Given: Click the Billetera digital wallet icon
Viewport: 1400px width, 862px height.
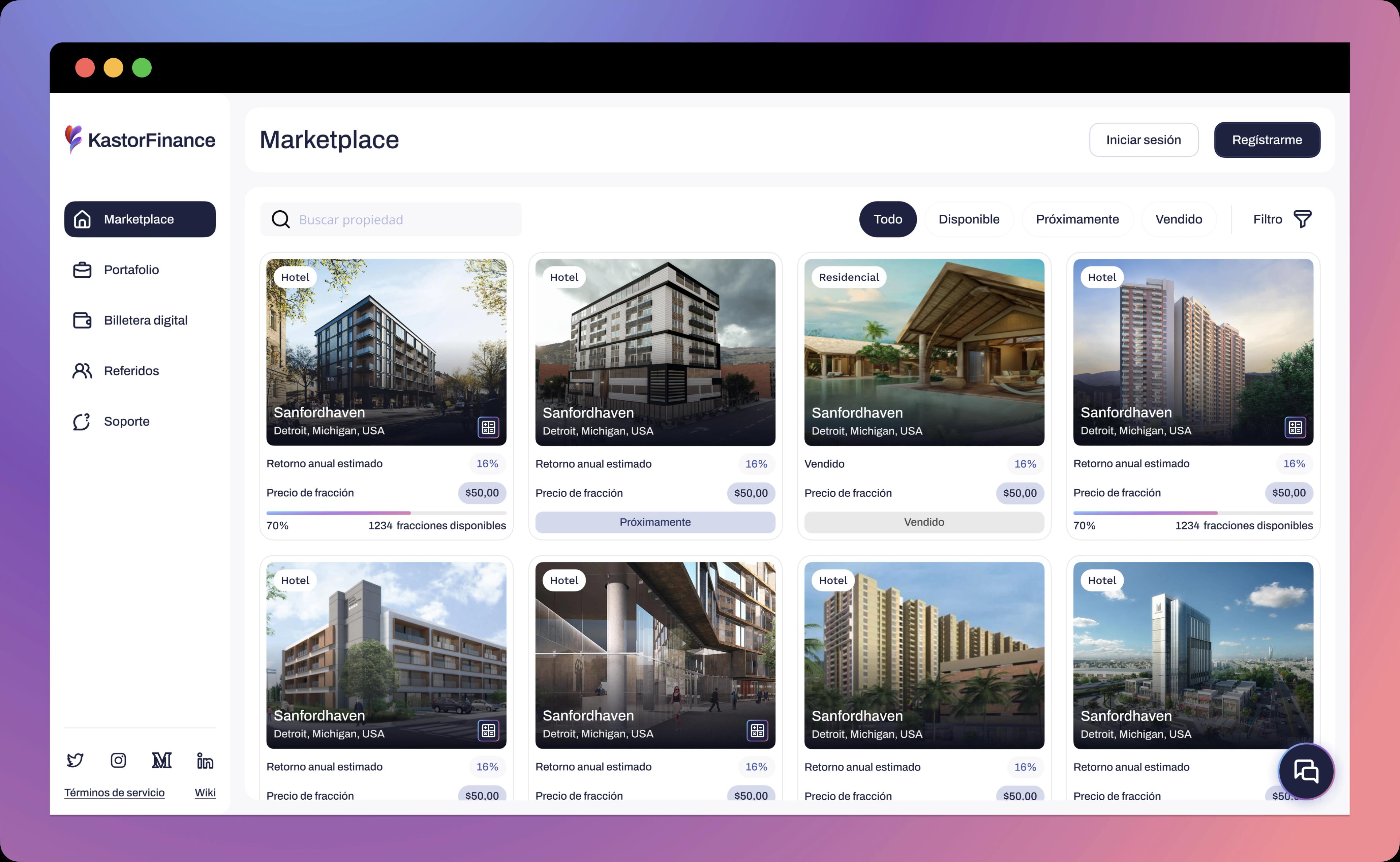Looking at the screenshot, I should coord(82,320).
